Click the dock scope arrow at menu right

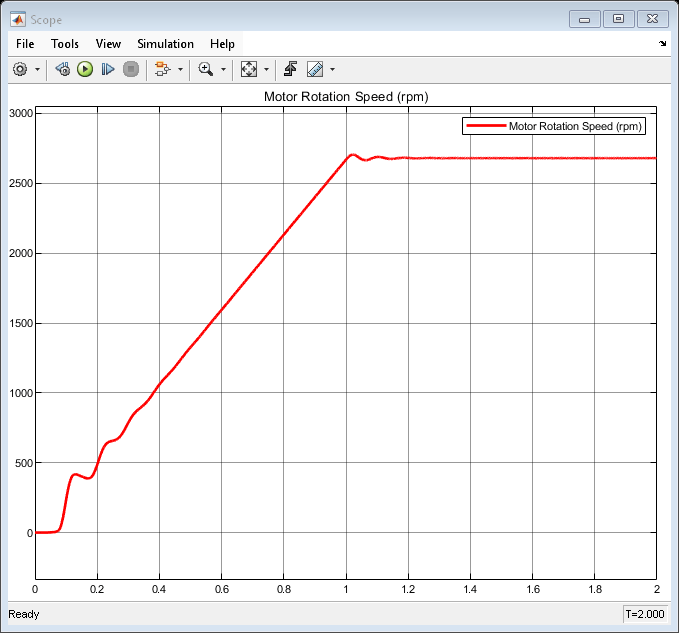tap(663, 44)
